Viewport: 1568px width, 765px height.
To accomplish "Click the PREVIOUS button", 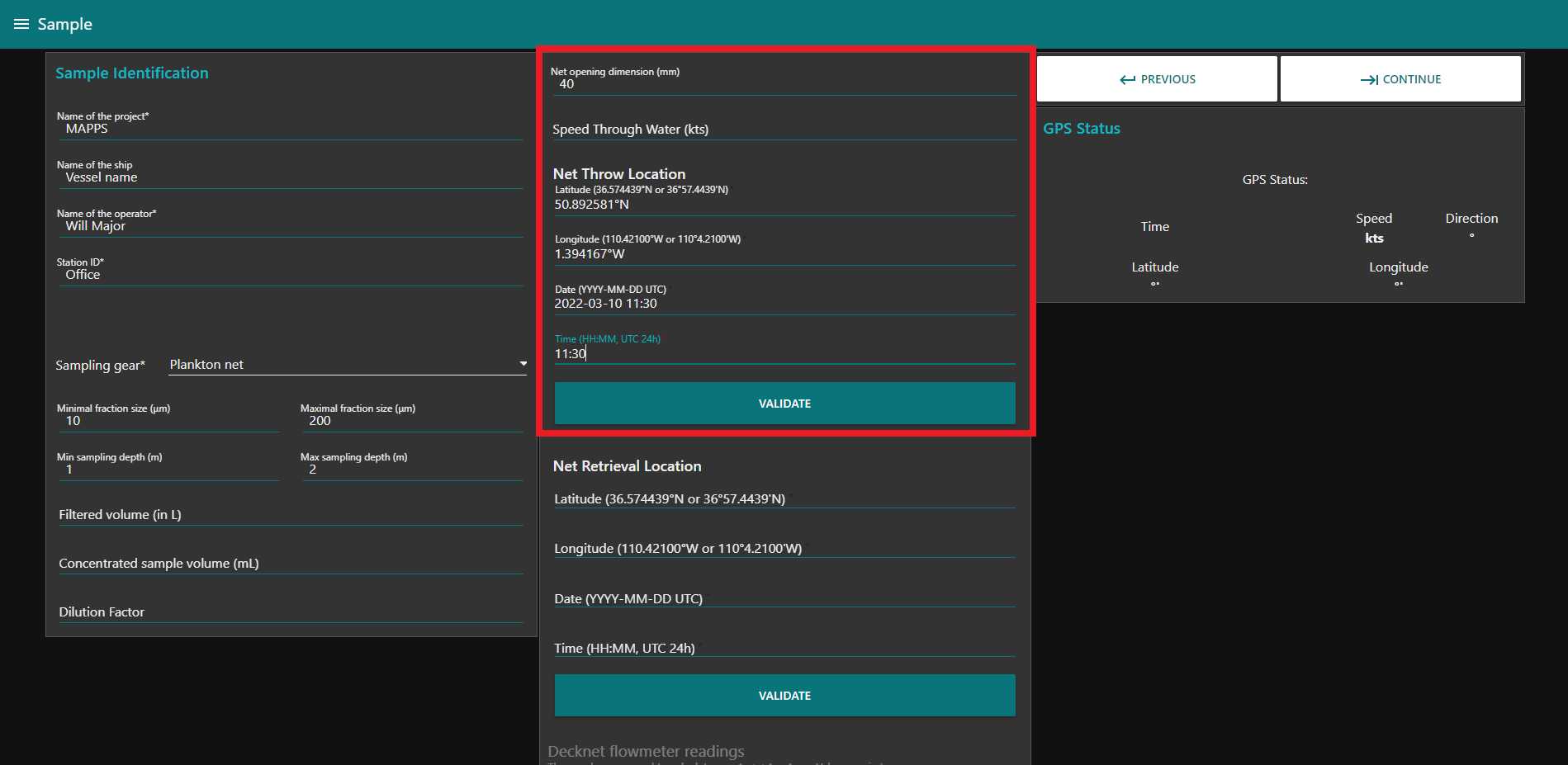I will (1156, 79).
